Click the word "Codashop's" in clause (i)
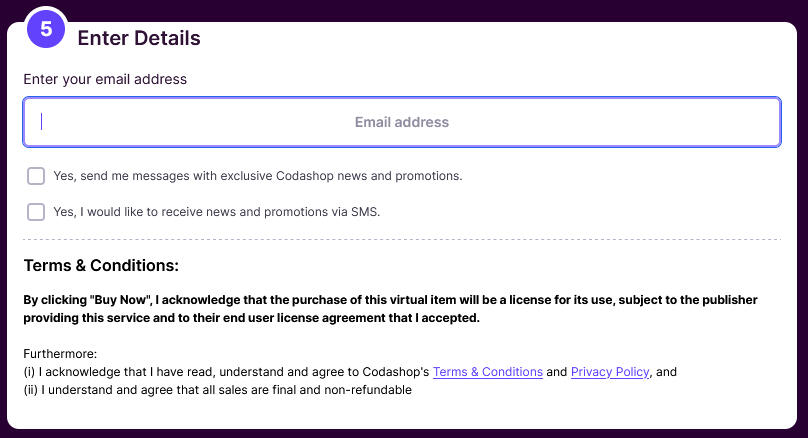 pyautogui.click(x=398, y=372)
